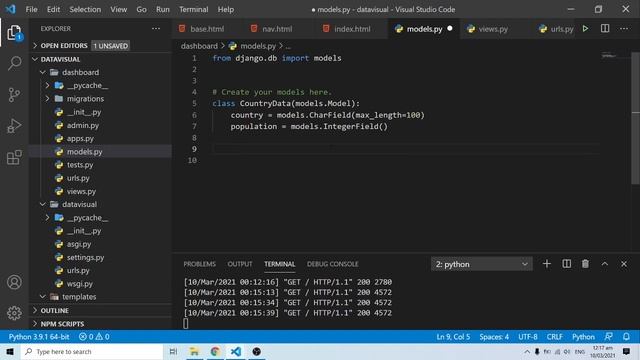
Task: Open File Explorer from taskbar
Action: tap(194, 351)
